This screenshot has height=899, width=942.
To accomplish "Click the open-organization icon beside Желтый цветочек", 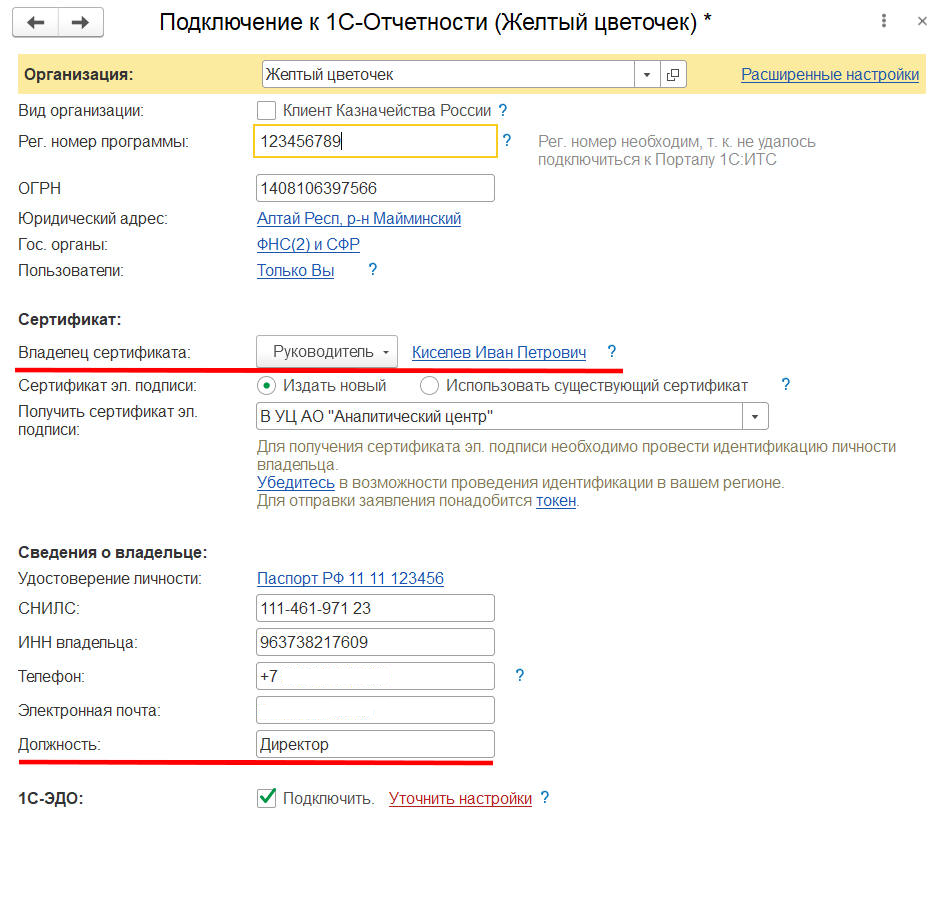I will pyautogui.click(x=672, y=75).
